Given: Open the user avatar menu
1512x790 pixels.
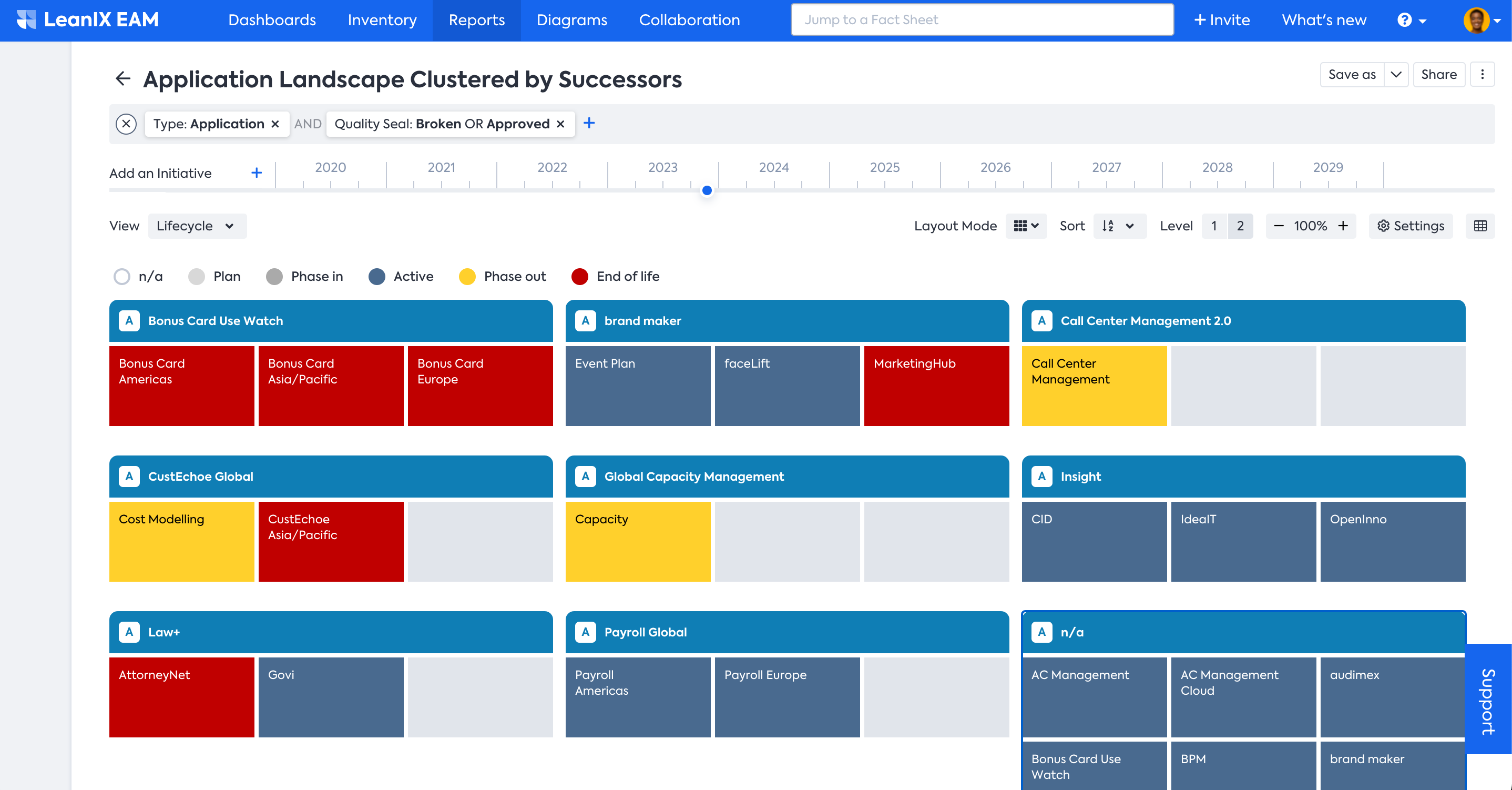Looking at the screenshot, I should (x=1482, y=20).
